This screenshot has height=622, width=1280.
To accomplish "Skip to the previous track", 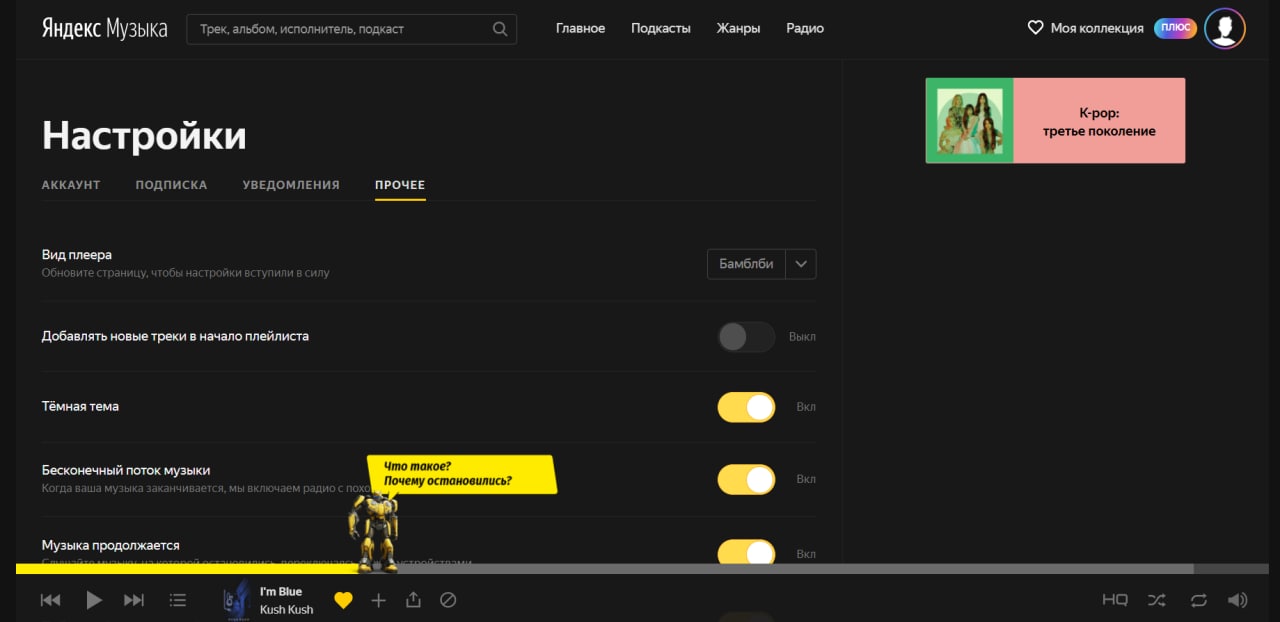I will [x=50, y=600].
